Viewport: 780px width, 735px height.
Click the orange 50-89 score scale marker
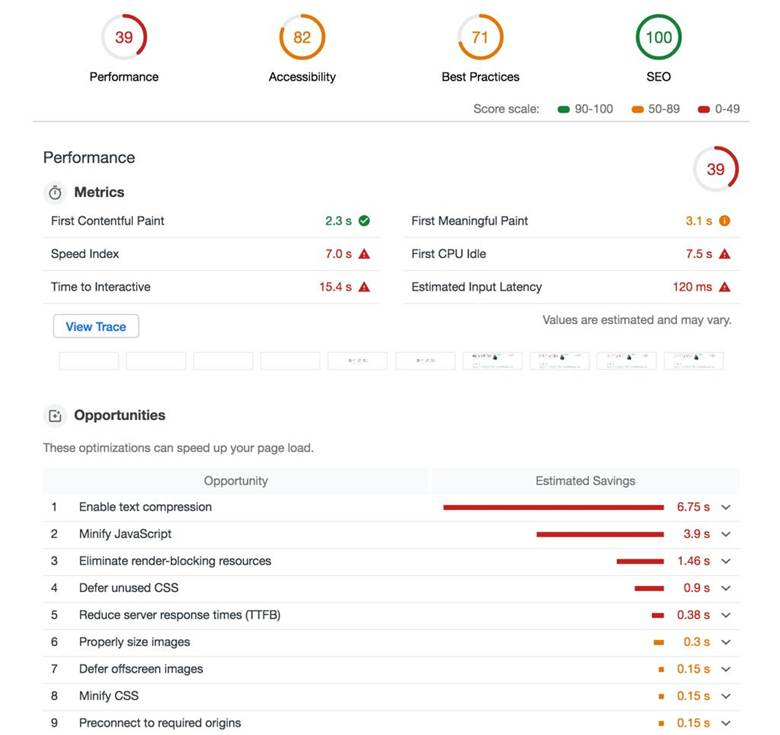pyautogui.click(x=638, y=109)
